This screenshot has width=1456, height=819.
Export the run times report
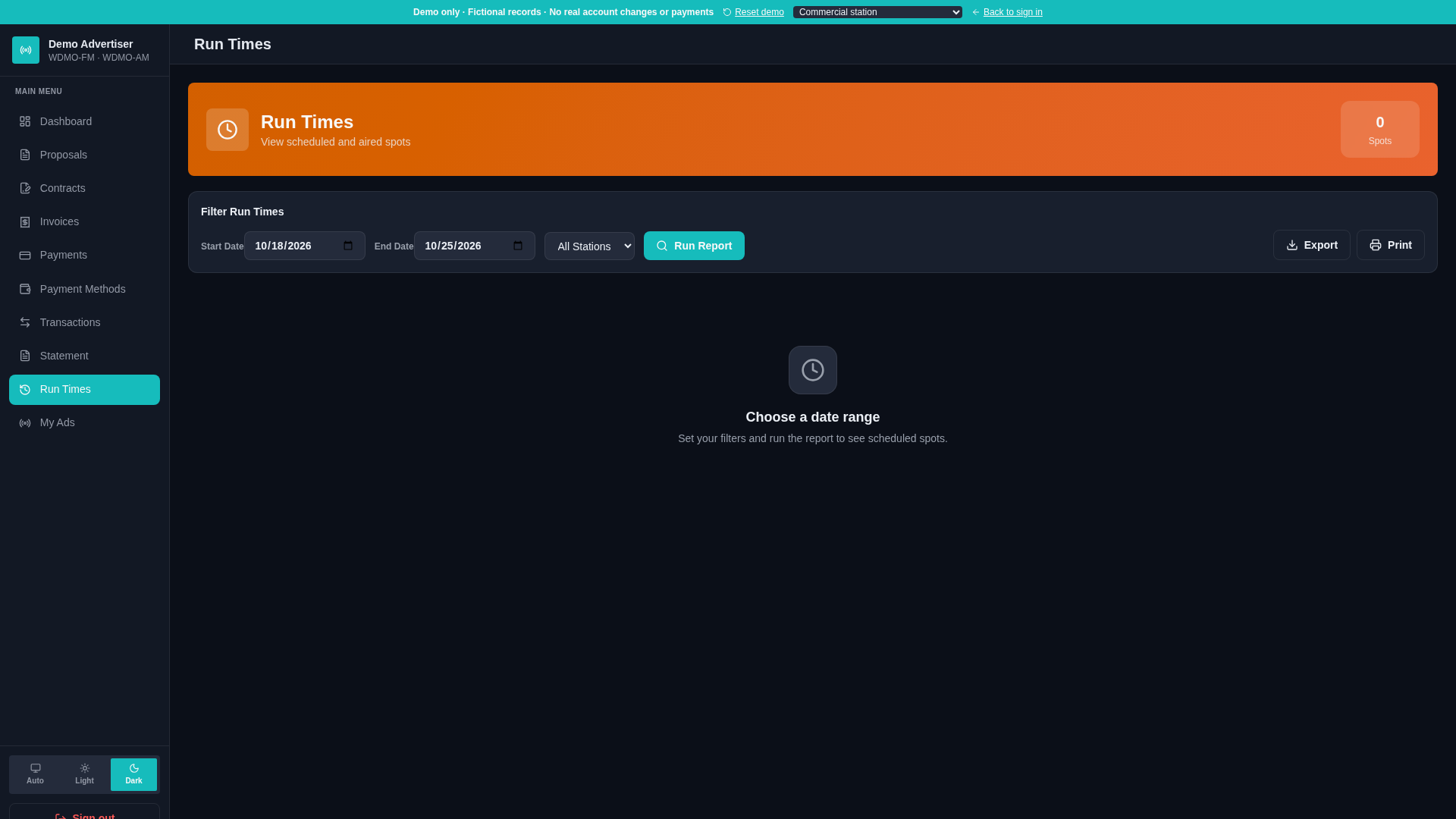(1311, 245)
